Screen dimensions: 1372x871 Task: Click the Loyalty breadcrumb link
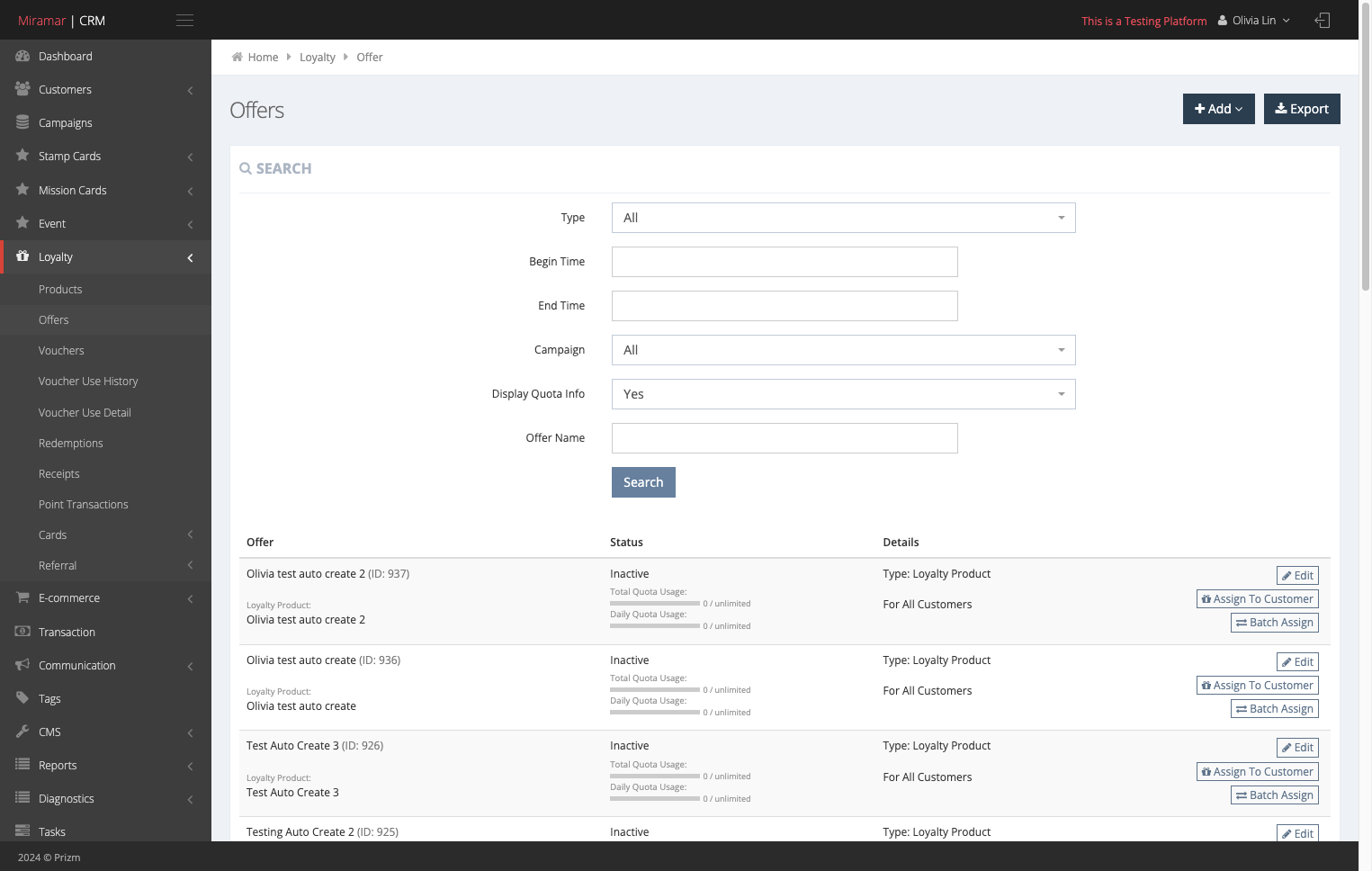318,57
